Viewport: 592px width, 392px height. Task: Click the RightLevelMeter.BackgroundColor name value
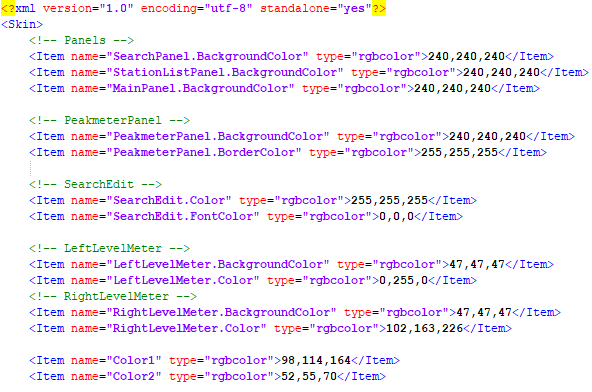[x=222, y=312]
